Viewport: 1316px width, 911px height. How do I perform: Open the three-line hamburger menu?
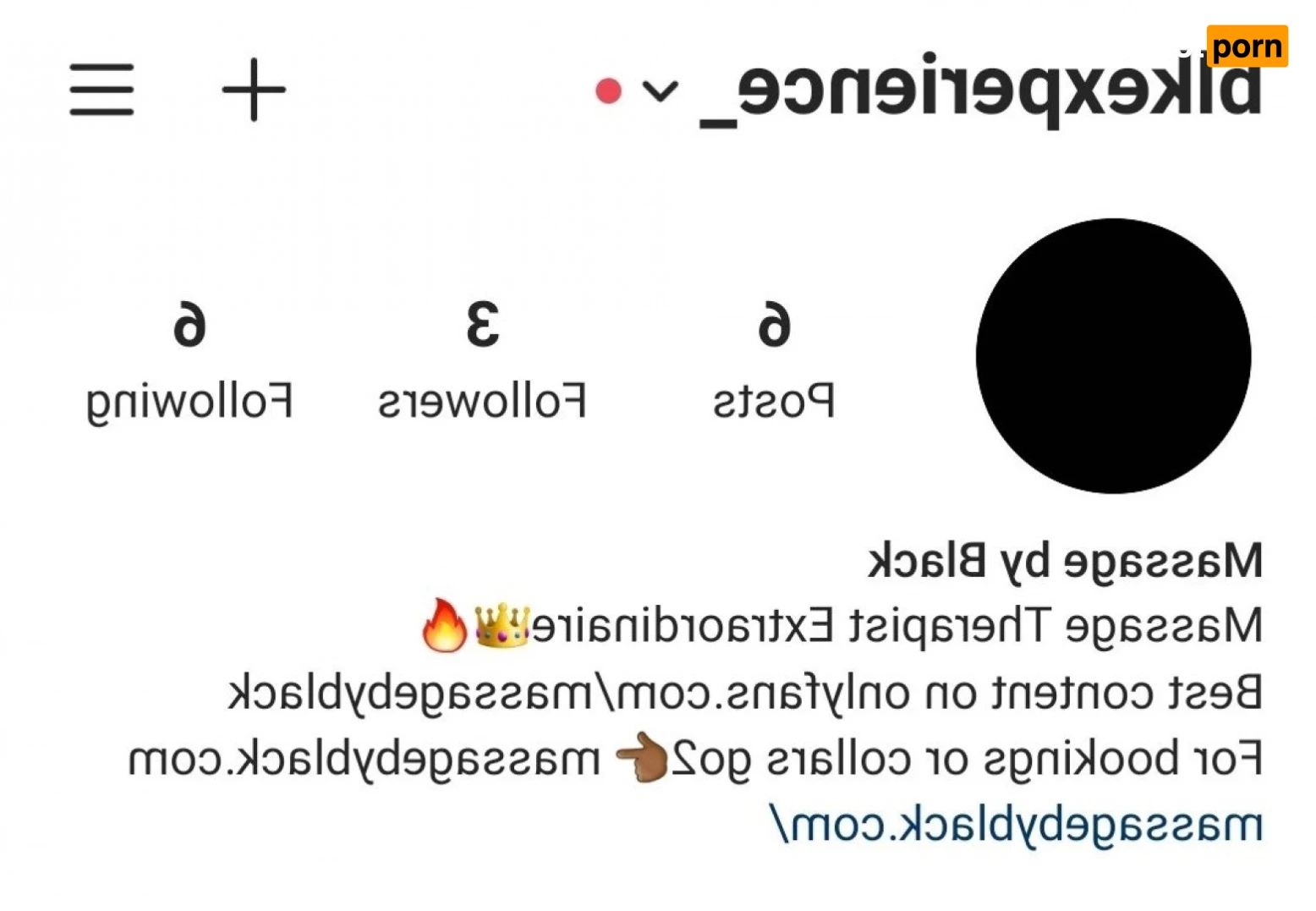pyautogui.click(x=101, y=90)
